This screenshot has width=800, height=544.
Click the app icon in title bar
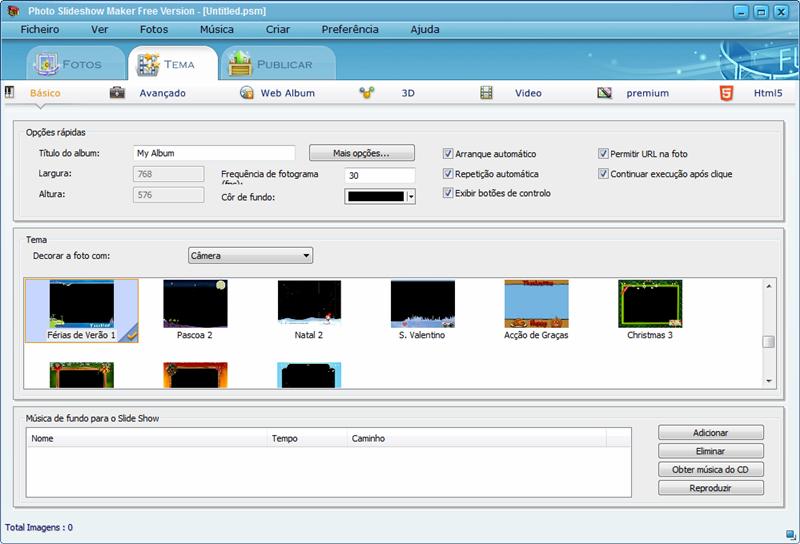pyautogui.click(x=14, y=10)
